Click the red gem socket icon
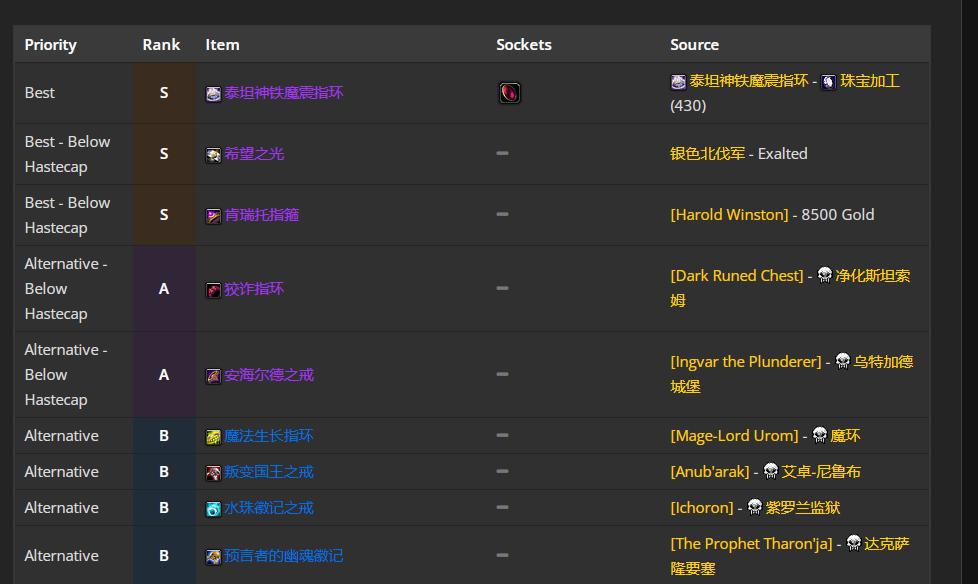The image size is (978, 584). (509, 93)
